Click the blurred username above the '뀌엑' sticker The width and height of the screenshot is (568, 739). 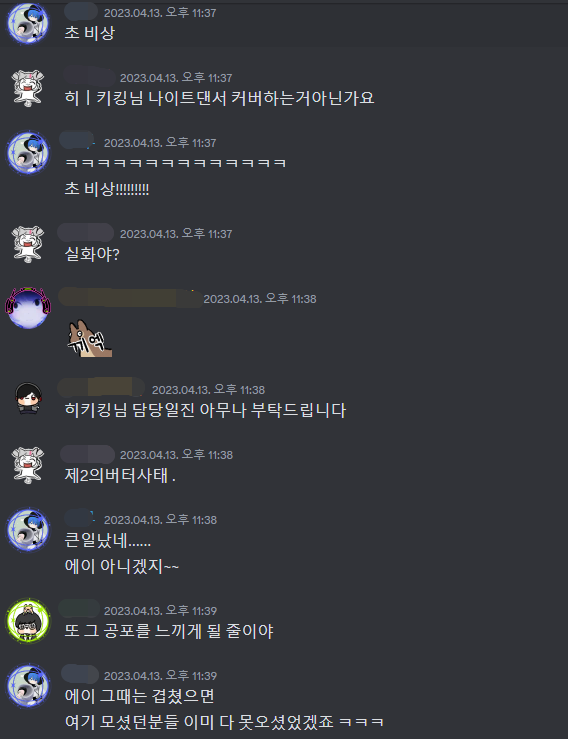[130, 297]
